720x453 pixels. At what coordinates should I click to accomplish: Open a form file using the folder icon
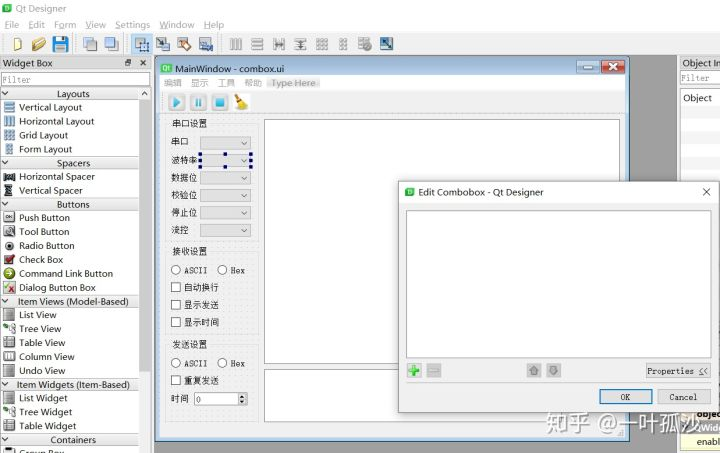click(39, 44)
